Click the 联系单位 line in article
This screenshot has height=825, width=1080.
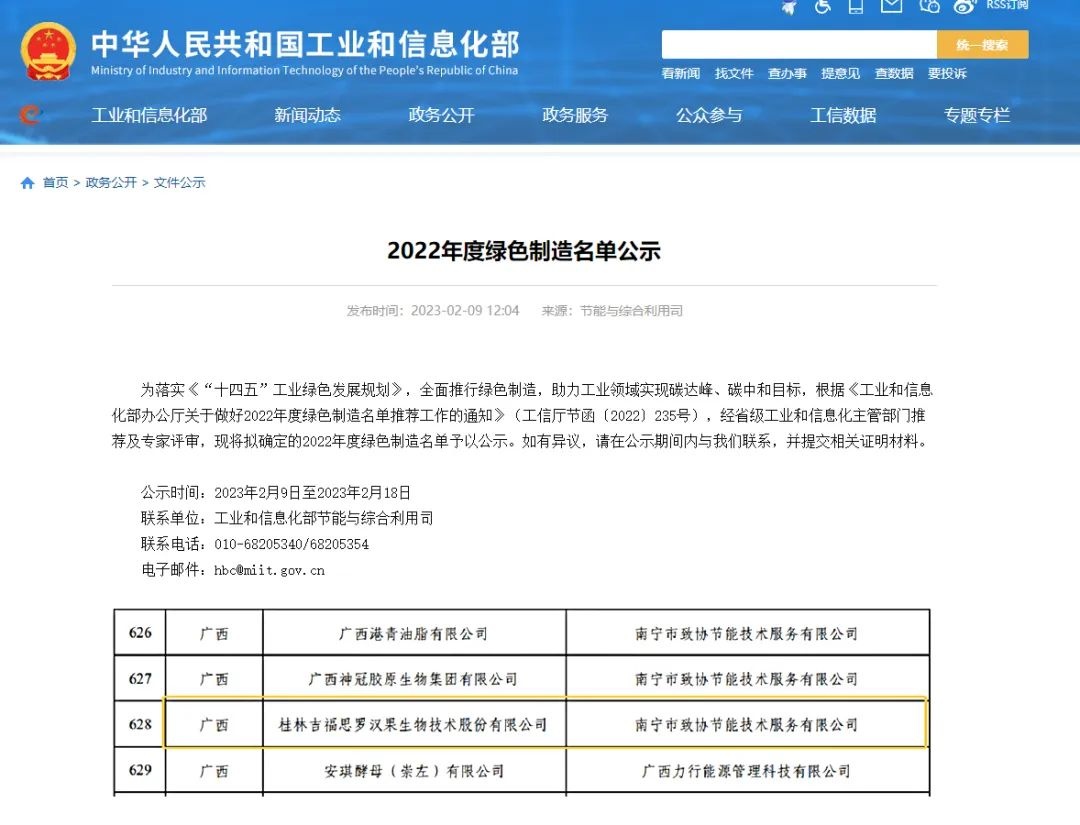click(x=287, y=518)
